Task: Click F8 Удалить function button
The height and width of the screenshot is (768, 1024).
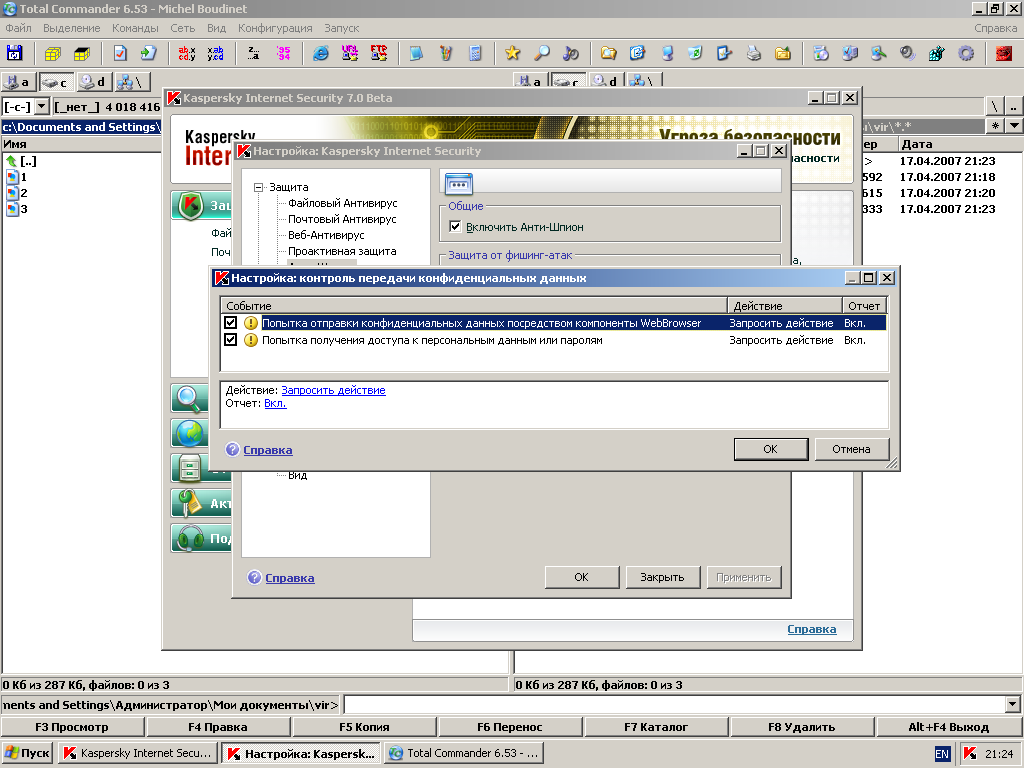Action: point(801,727)
